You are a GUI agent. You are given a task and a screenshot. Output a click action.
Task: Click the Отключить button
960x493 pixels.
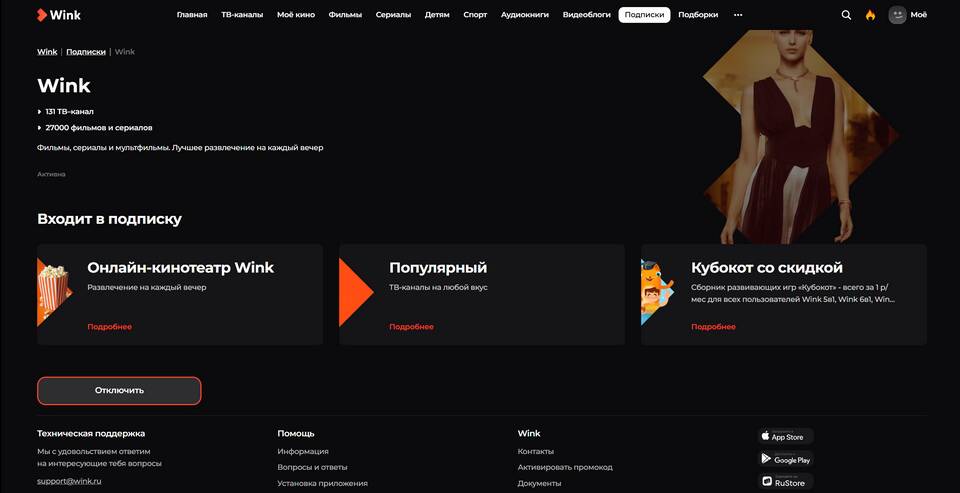pos(119,391)
